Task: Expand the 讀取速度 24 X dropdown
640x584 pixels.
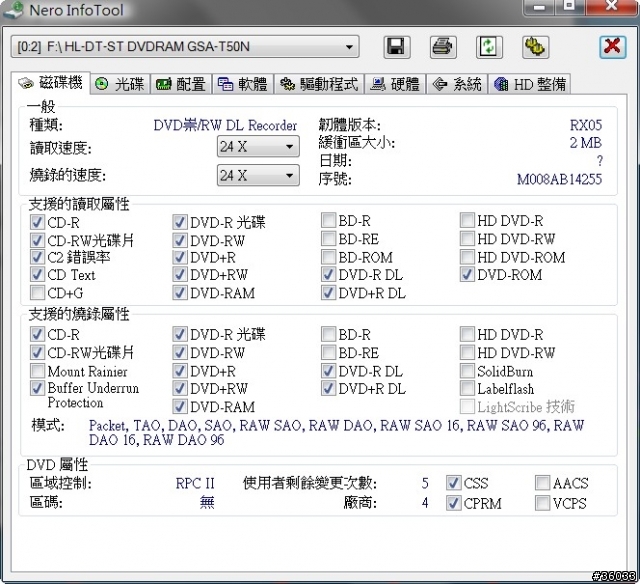Action: tap(258, 147)
